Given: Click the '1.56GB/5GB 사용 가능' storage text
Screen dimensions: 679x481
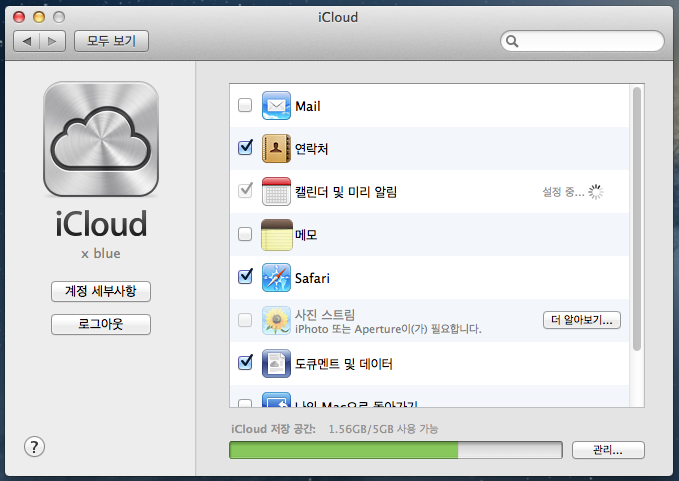Looking at the screenshot, I should pos(383,429).
